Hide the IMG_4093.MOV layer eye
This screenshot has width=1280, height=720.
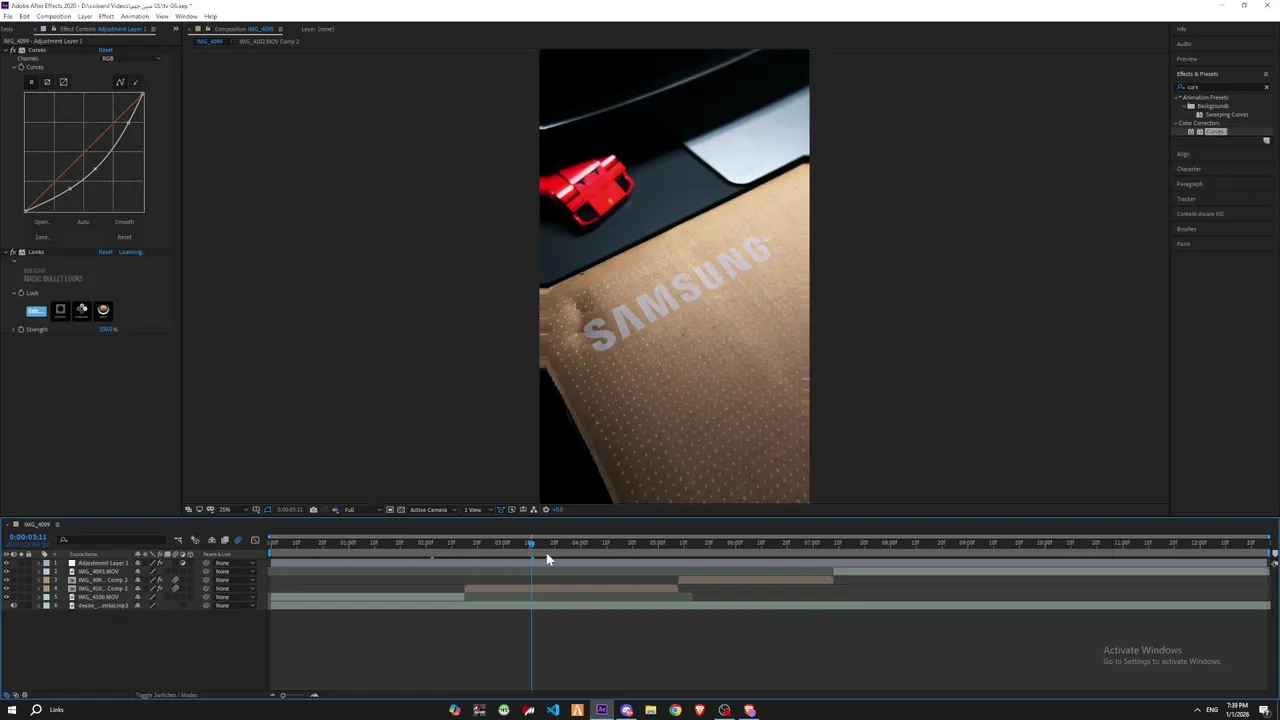6,571
